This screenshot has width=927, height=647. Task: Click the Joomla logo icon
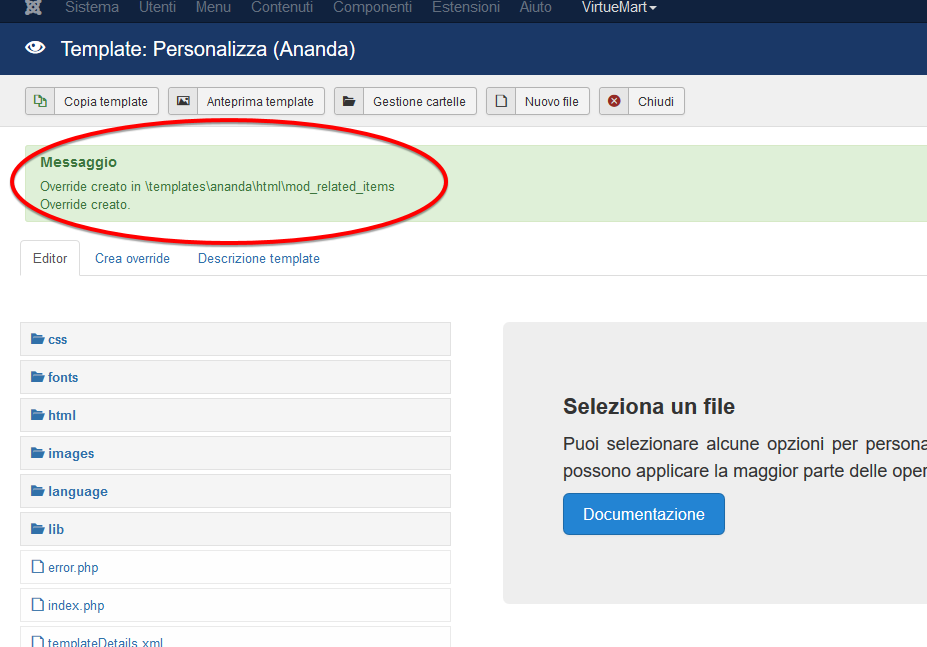tap(34, 7)
